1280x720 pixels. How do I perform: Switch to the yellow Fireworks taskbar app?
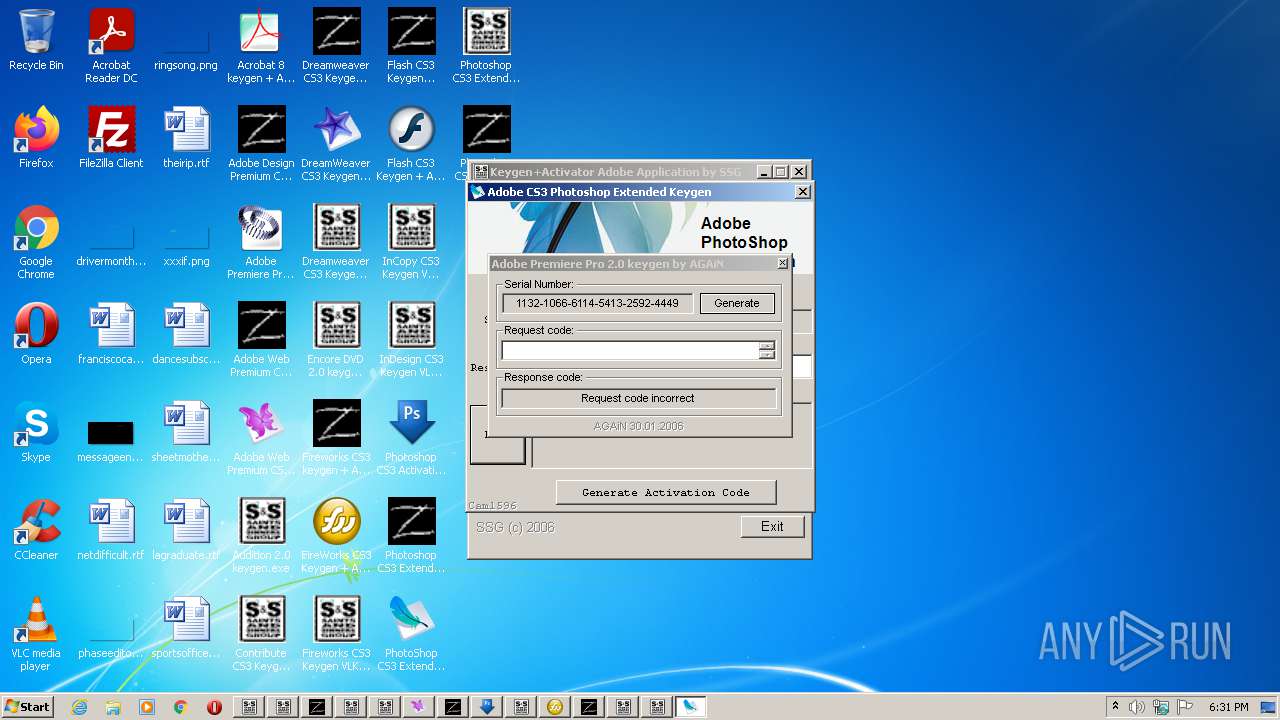coord(555,707)
